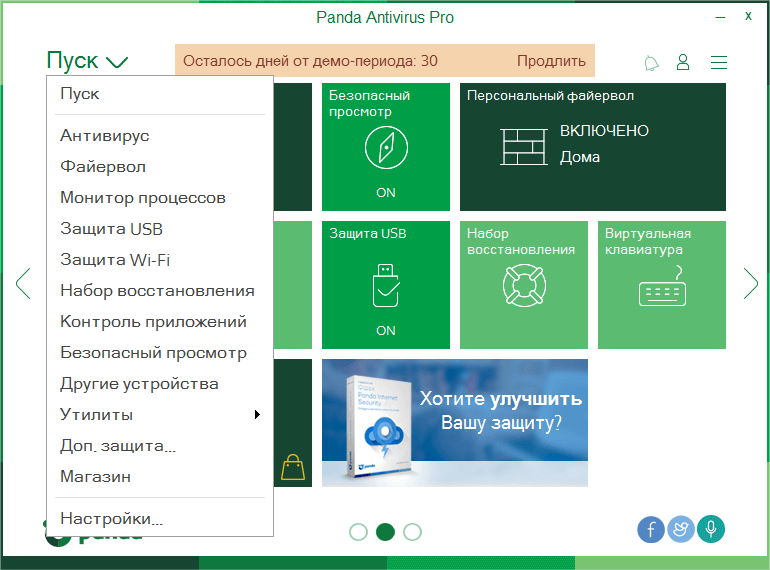Image resolution: width=770 pixels, height=570 pixels.
Task: Select the first page indicator dot
Action: tap(358, 532)
